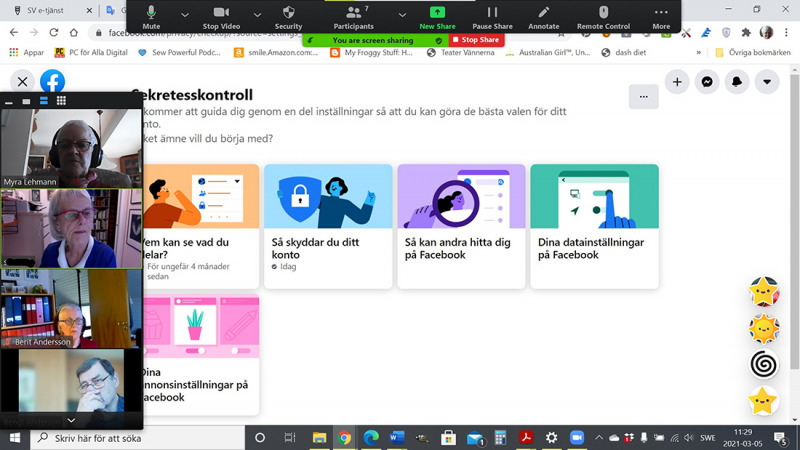Open dash diet bookmark
This screenshot has width=800, height=450.
(623, 52)
